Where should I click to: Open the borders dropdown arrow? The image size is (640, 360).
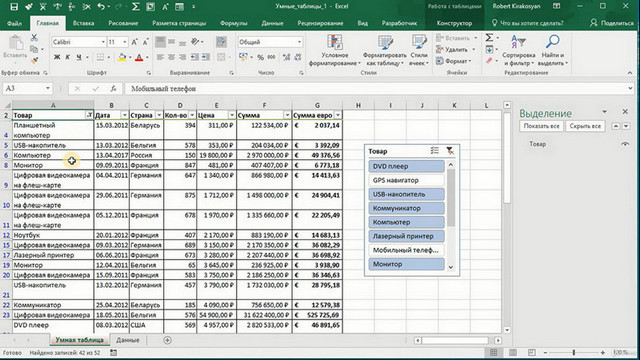tap(109, 57)
